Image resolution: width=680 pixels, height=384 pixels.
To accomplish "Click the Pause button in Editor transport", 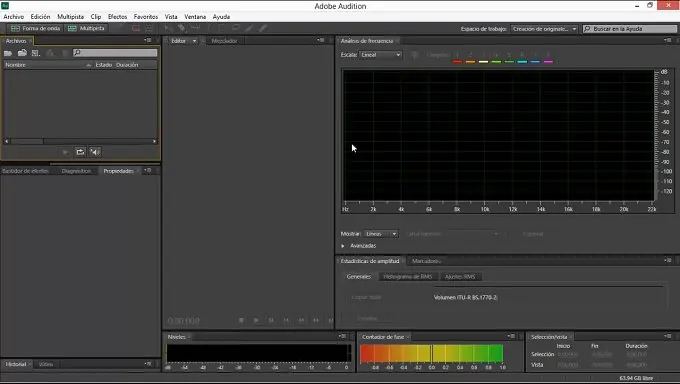I will tap(271, 320).
